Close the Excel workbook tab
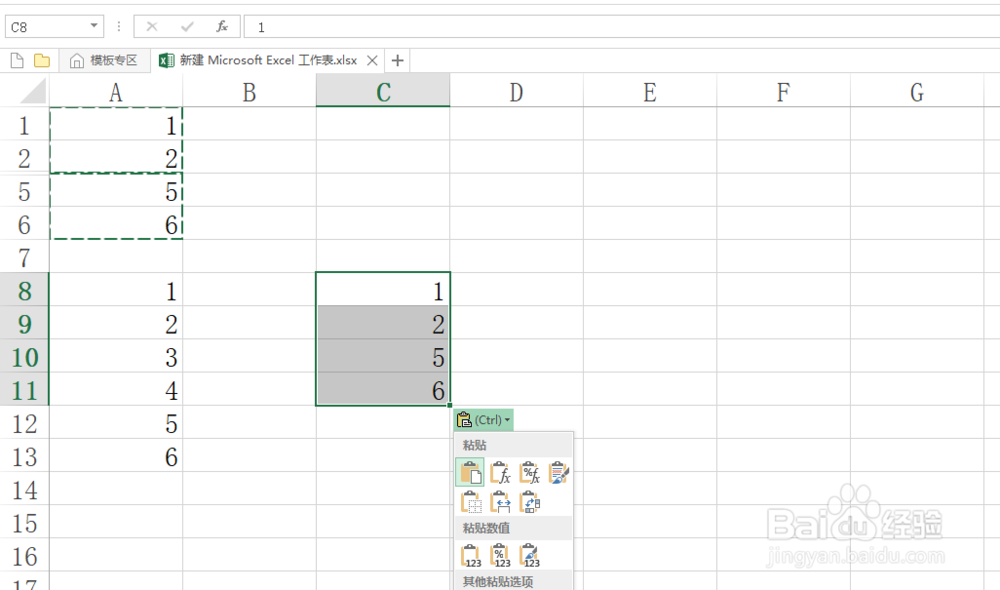This screenshot has height=590, width=1000. [372, 61]
